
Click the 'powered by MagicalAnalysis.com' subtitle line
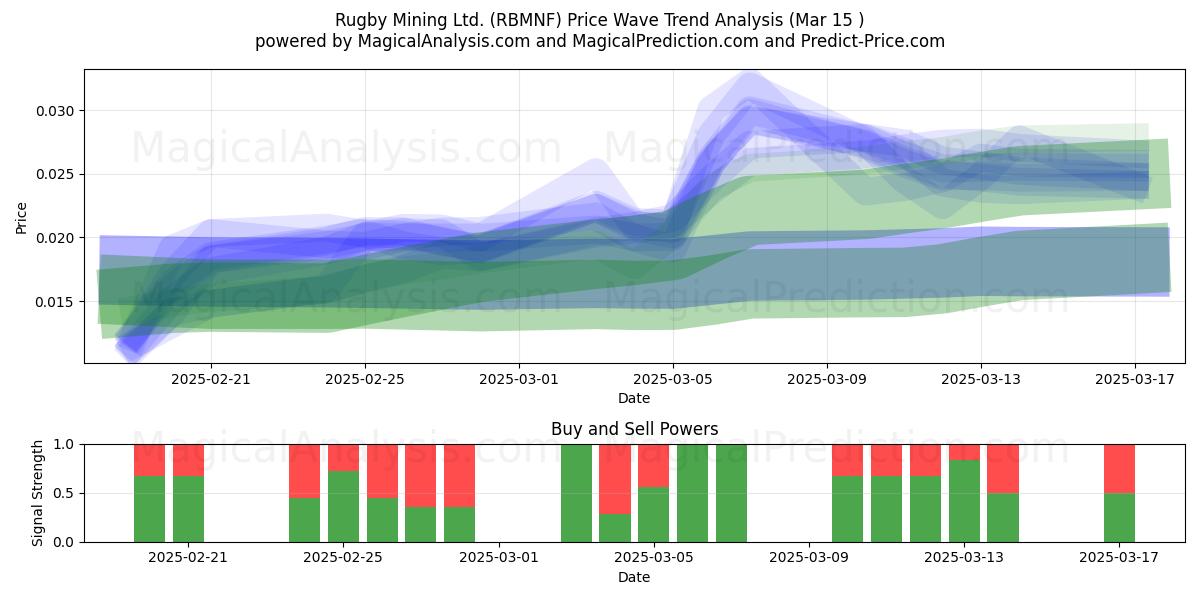[x=599, y=41]
